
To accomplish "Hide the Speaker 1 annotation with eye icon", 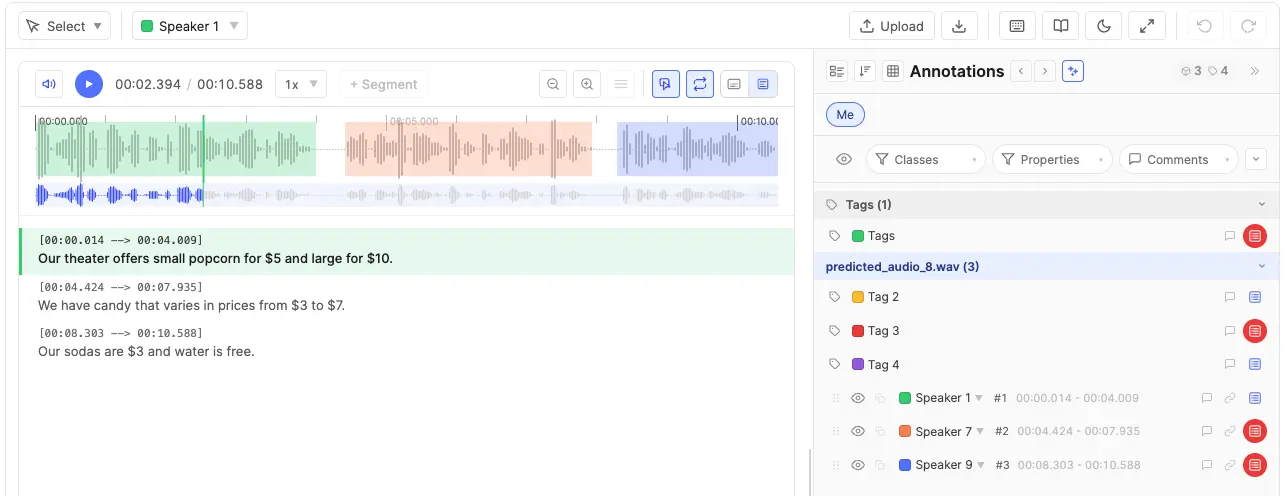I will [857, 398].
